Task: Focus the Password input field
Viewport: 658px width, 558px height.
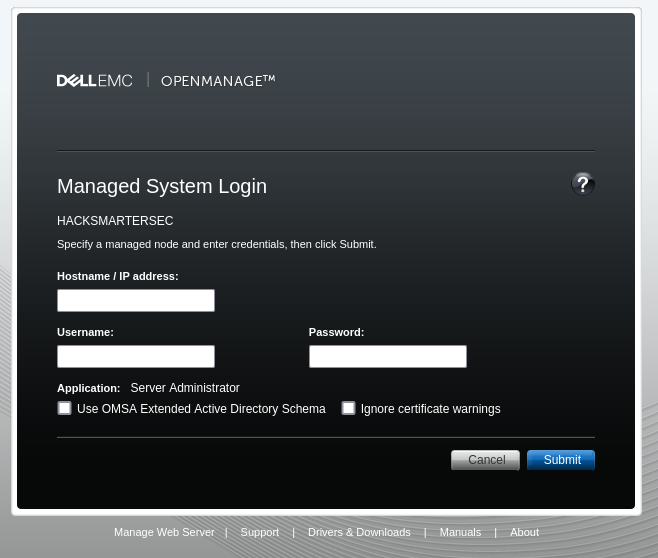Action: (388, 356)
